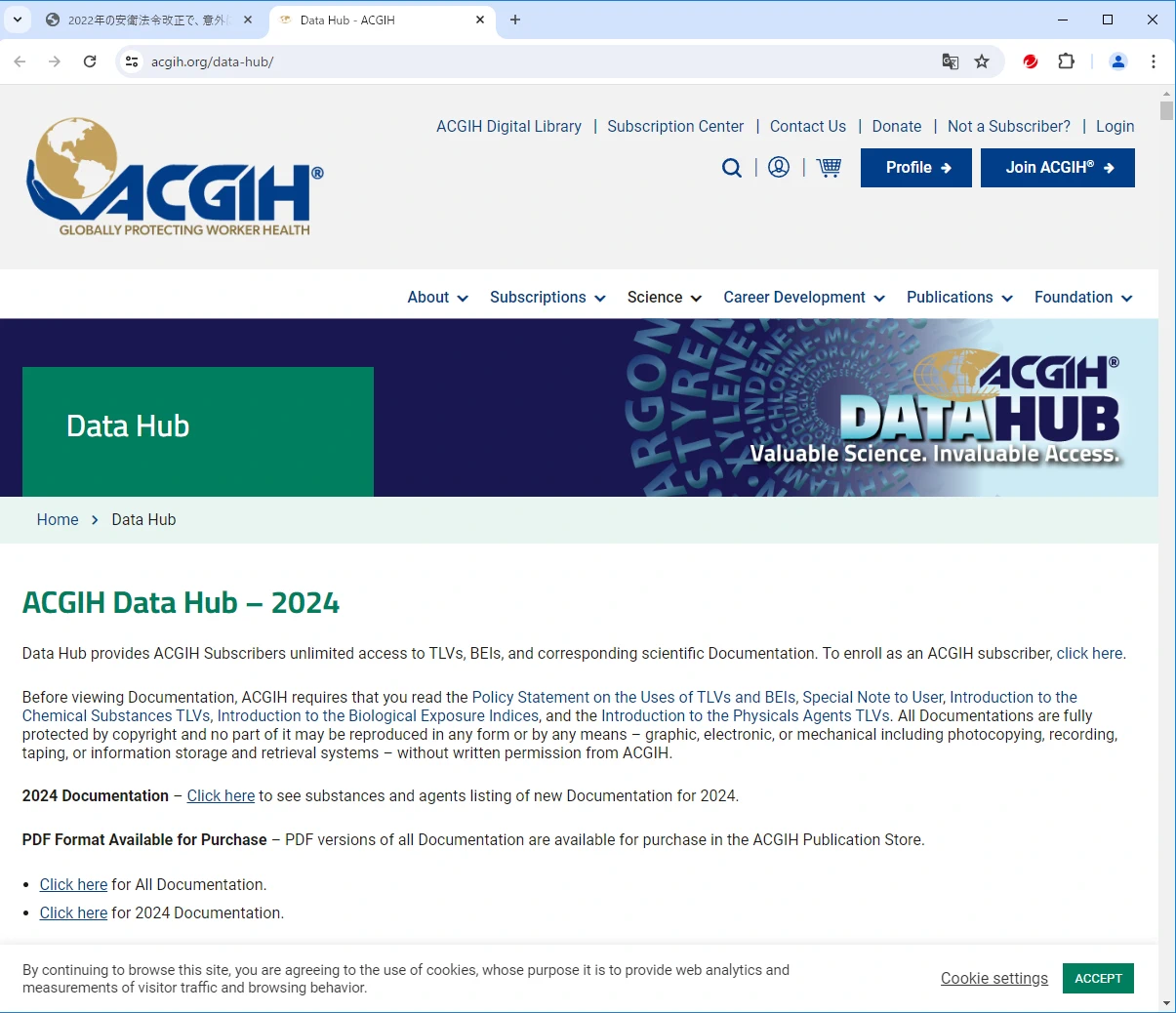Open the Cookie settings link
This screenshot has height=1013, width=1176.
[x=994, y=979]
